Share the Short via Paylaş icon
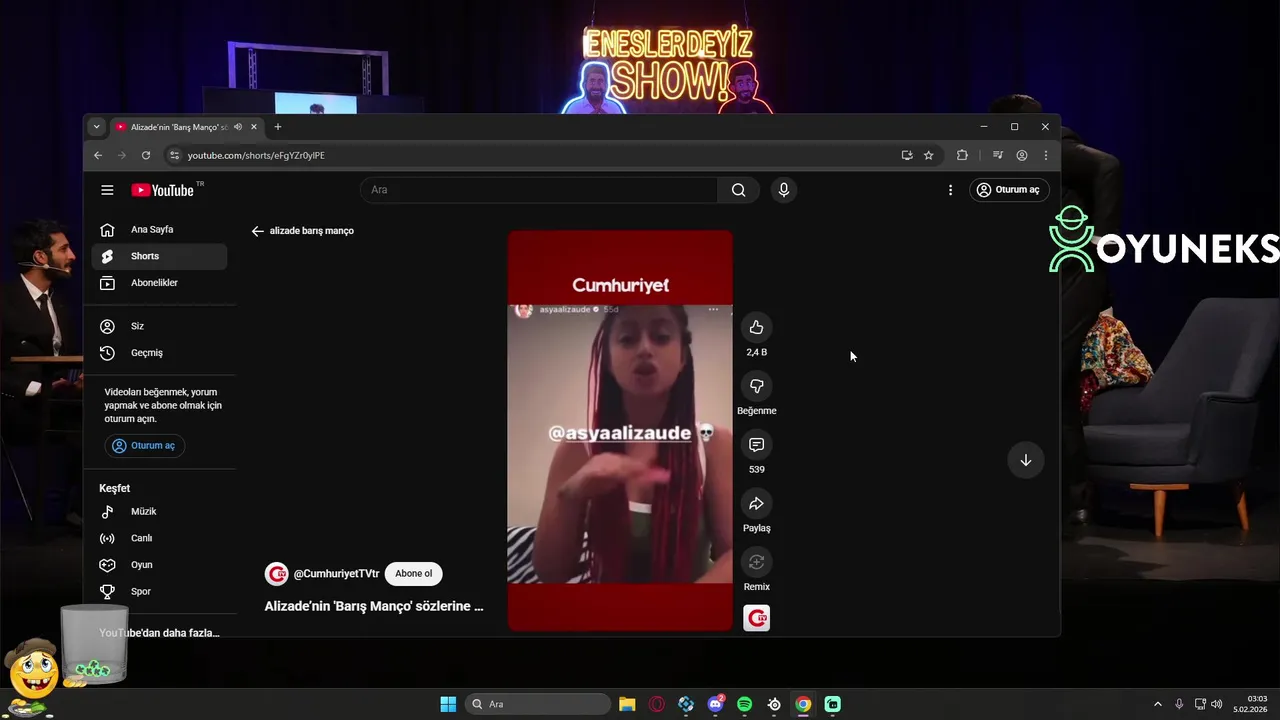1280x720 pixels. [756, 503]
